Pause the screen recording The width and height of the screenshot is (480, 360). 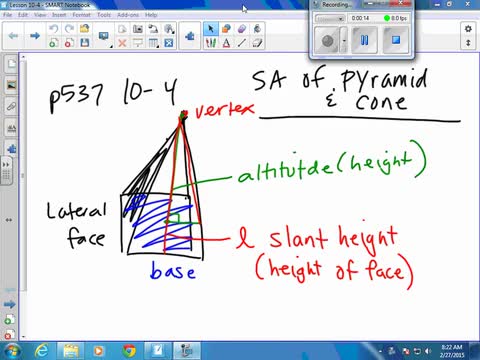click(x=364, y=40)
